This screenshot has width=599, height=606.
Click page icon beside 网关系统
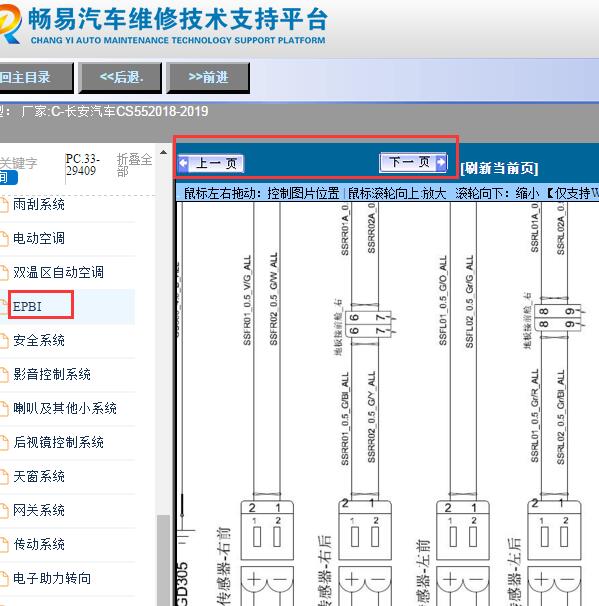click(4, 511)
